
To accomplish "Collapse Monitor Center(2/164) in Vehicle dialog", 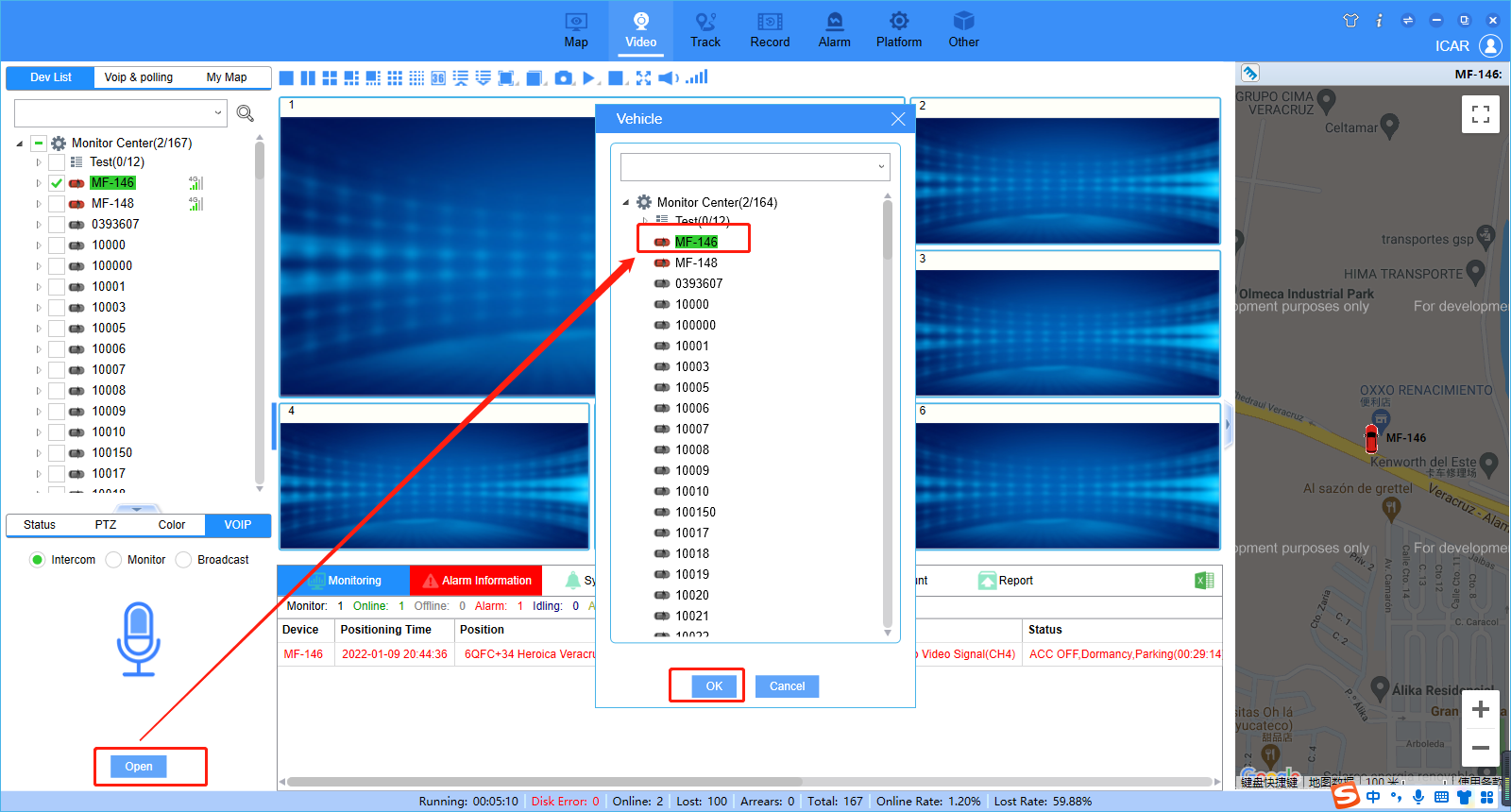I will coord(625,203).
